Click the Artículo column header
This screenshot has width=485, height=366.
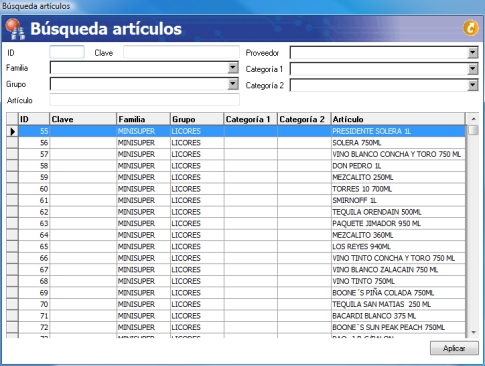tap(398, 119)
